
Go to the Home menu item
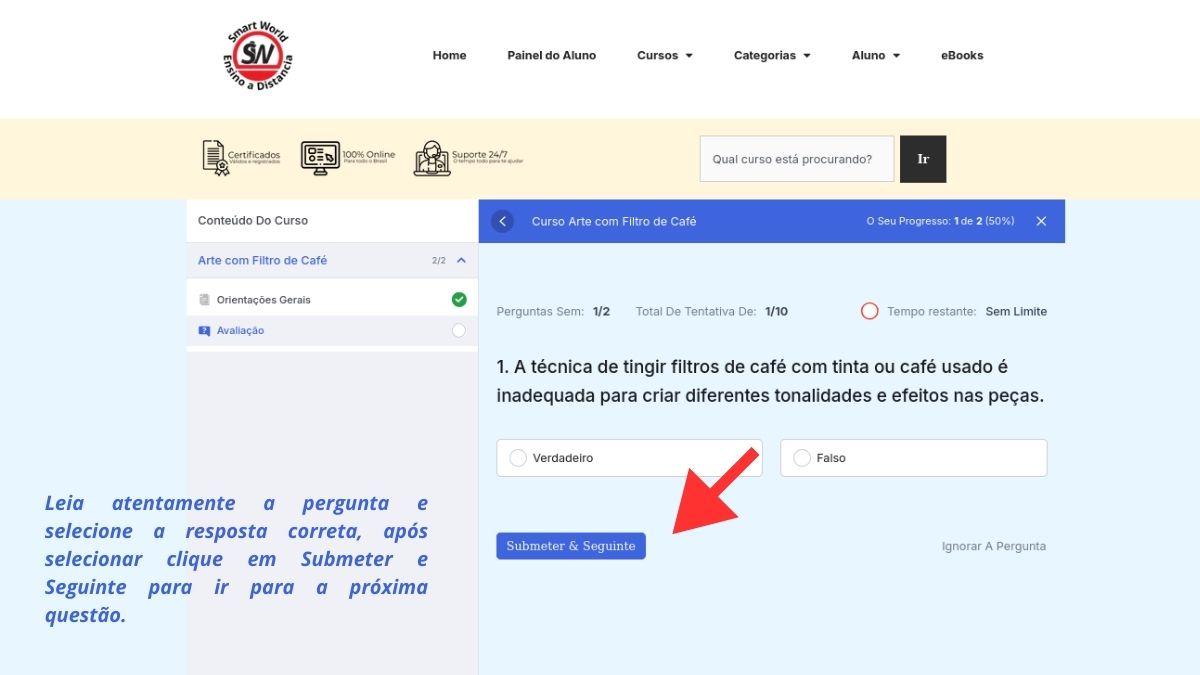(x=449, y=56)
